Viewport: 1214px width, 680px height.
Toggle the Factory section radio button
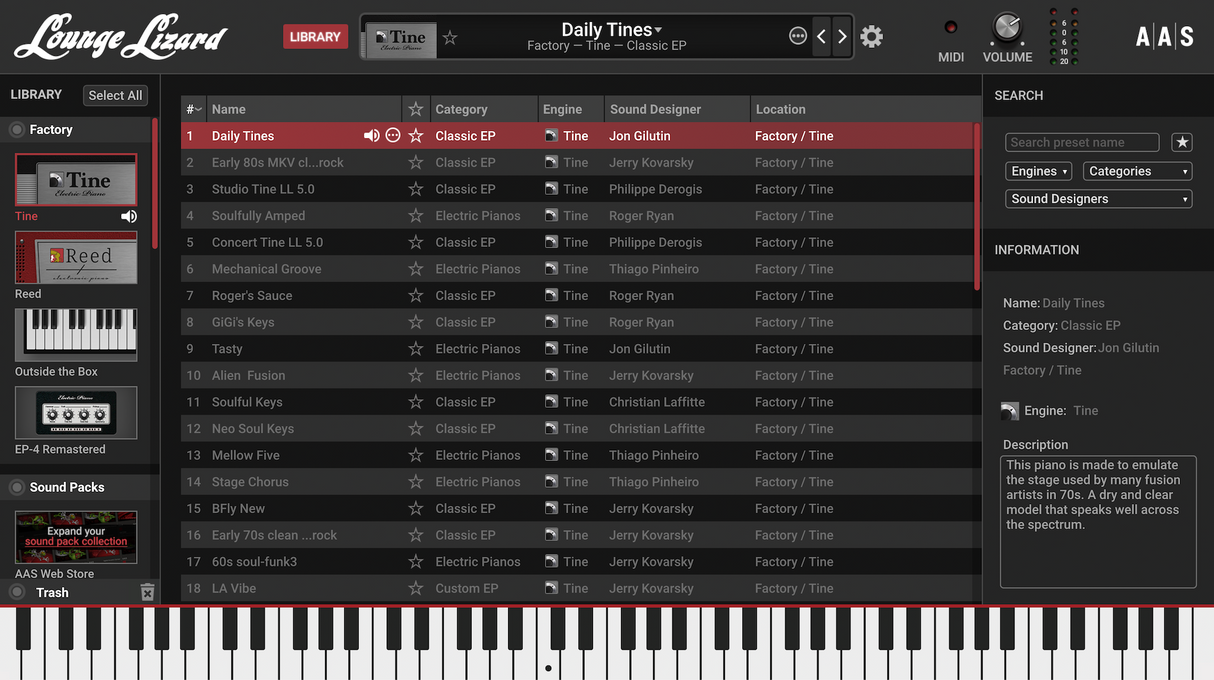pyautogui.click(x=17, y=130)
